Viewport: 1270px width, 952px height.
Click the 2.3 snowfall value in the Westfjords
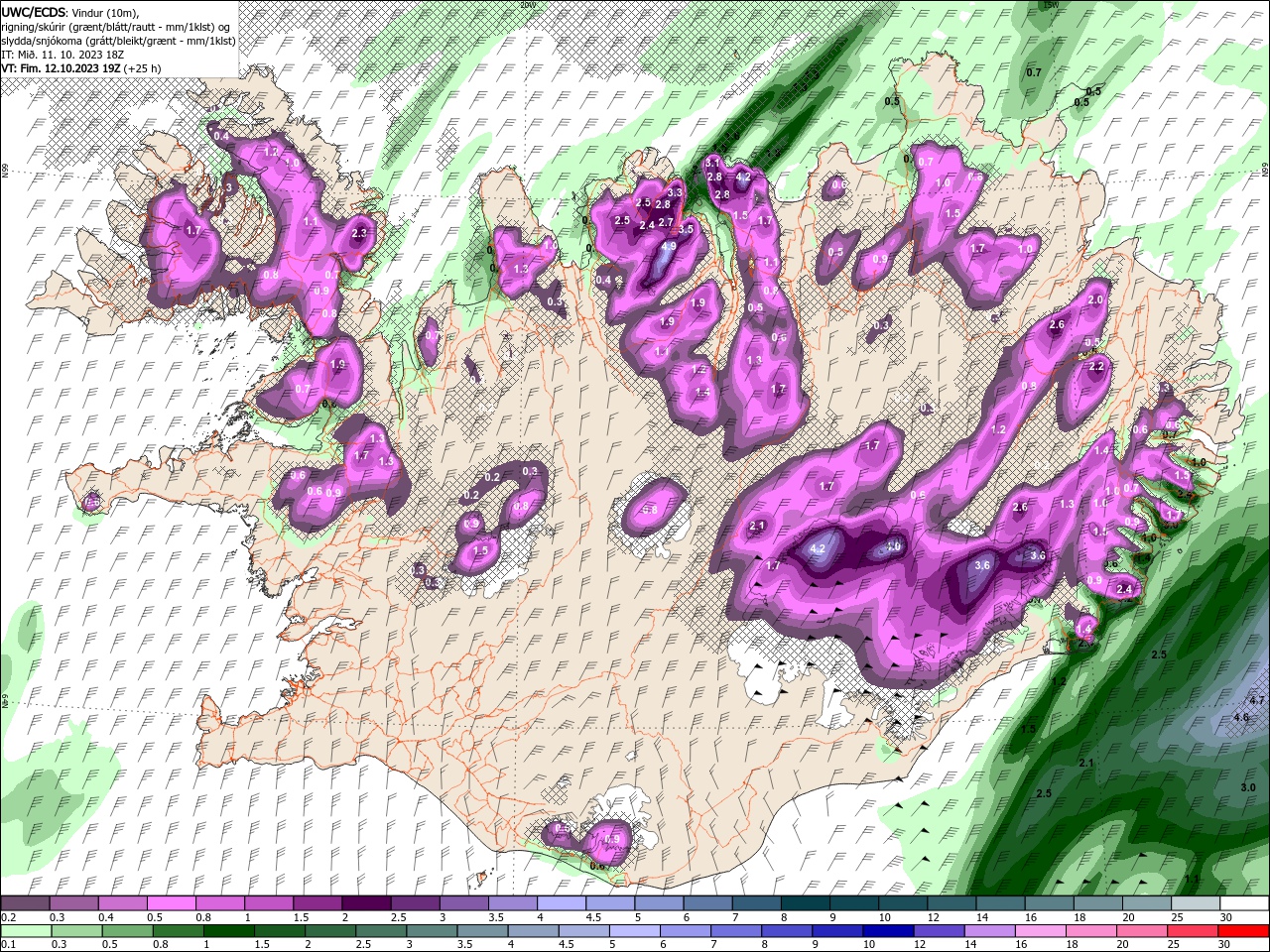[359, 233]
